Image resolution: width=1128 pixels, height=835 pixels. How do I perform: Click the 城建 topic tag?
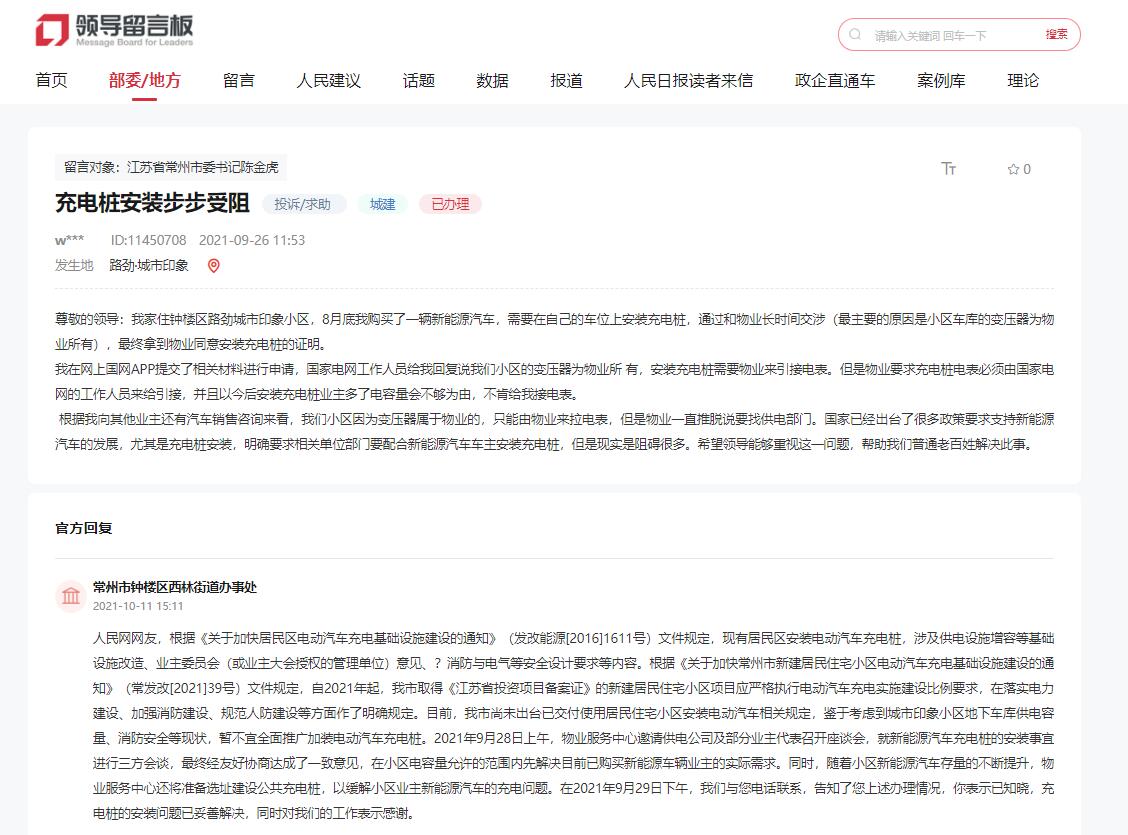pyautogui.click(x=382, y=204)
